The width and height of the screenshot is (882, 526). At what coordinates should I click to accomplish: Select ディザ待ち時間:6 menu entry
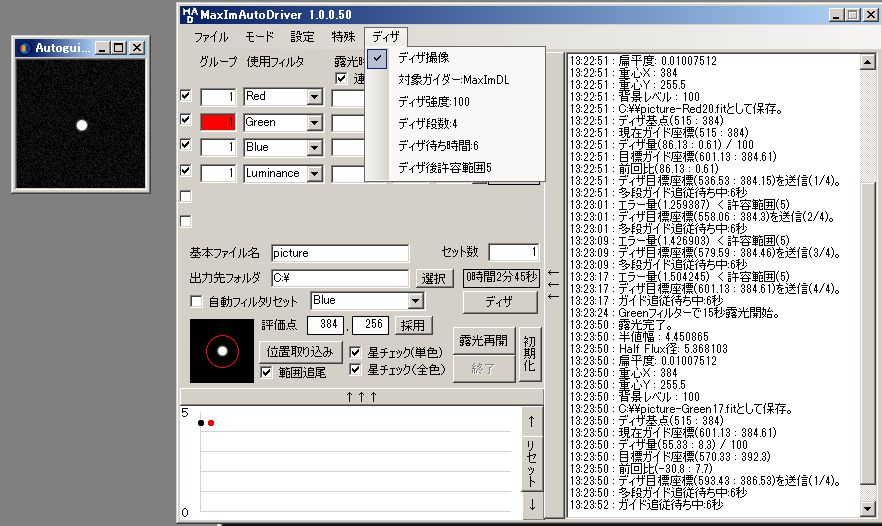click(454, 146)
